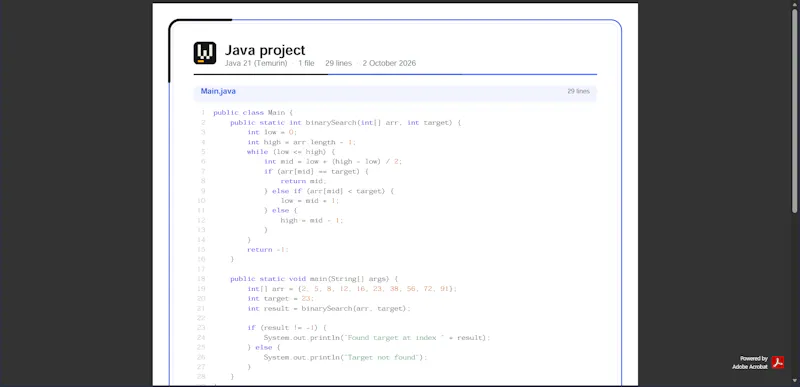The height and width of the screenshot is (387, 800).
Task: Click the line 'if (arr[mid] == target) {'
Action: 316,171
